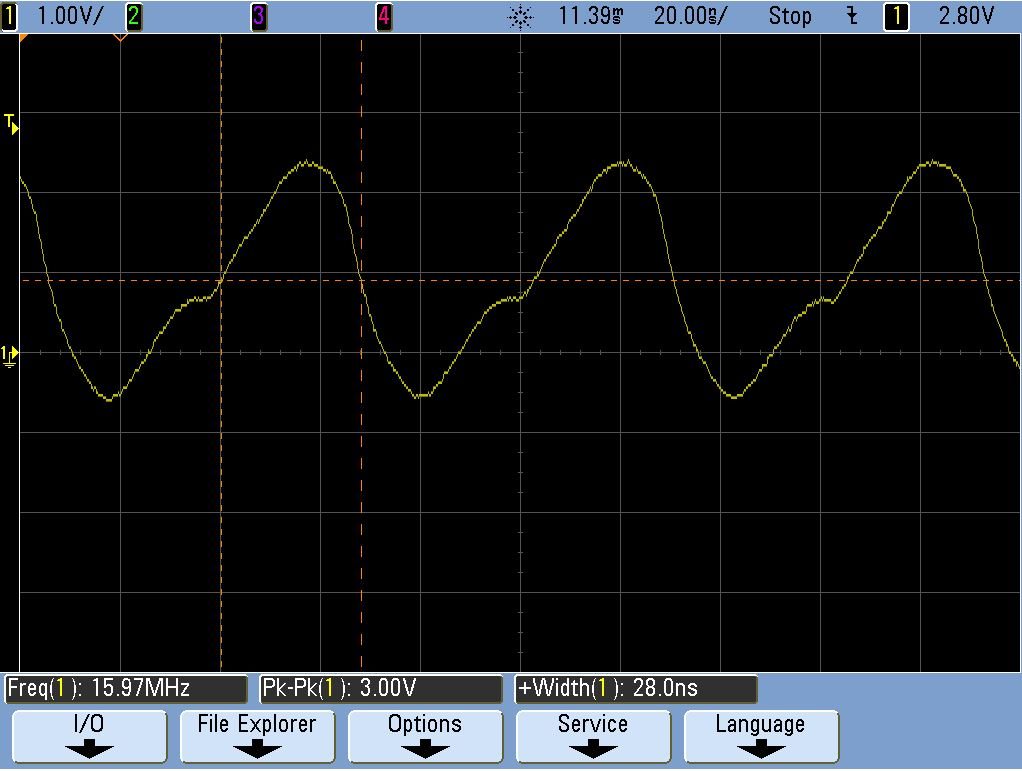Select the pink channel 4 indicator
This screenshot has height=771, width=1022.
point(384,16)
